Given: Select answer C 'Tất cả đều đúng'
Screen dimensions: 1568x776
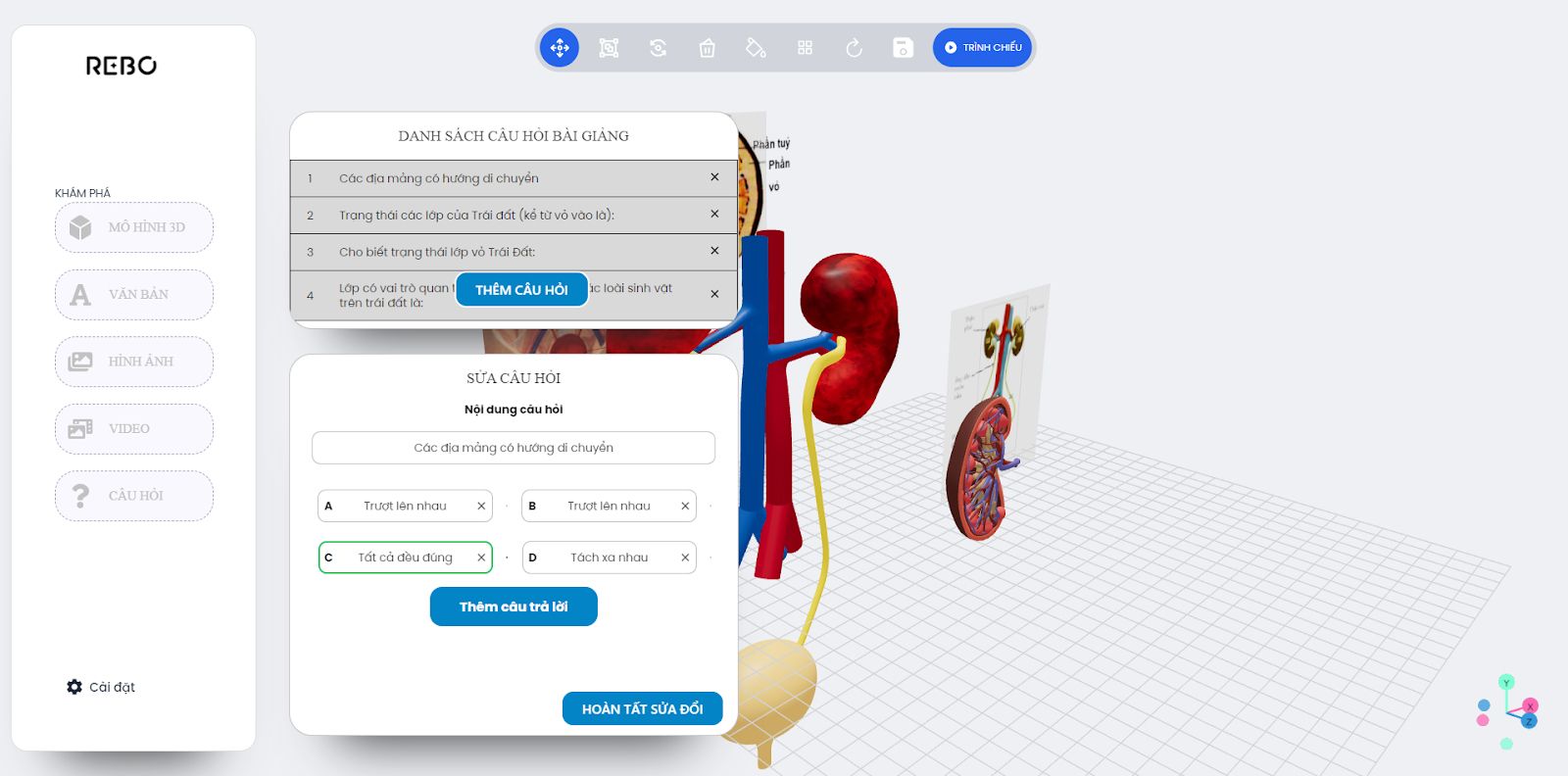Looking at the screenshot, I should click(405, 558).
